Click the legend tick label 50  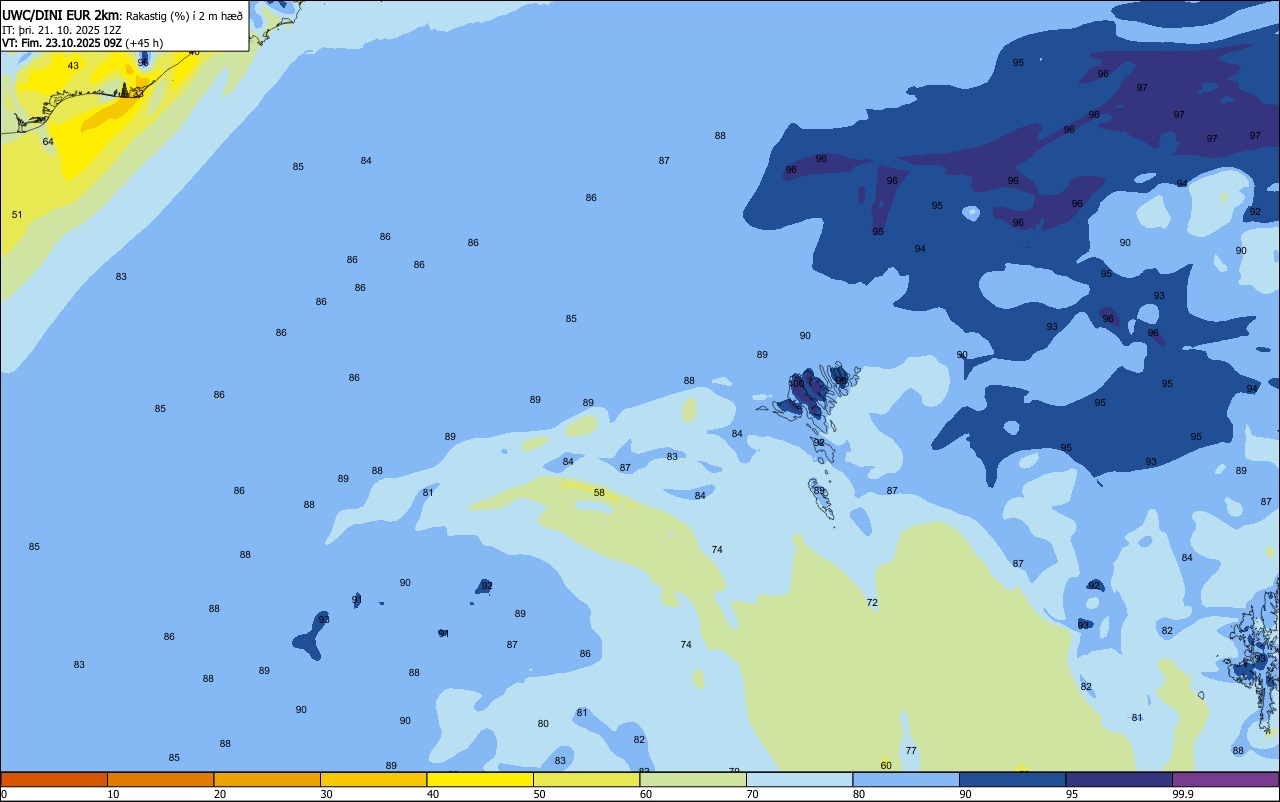(540, 794)
